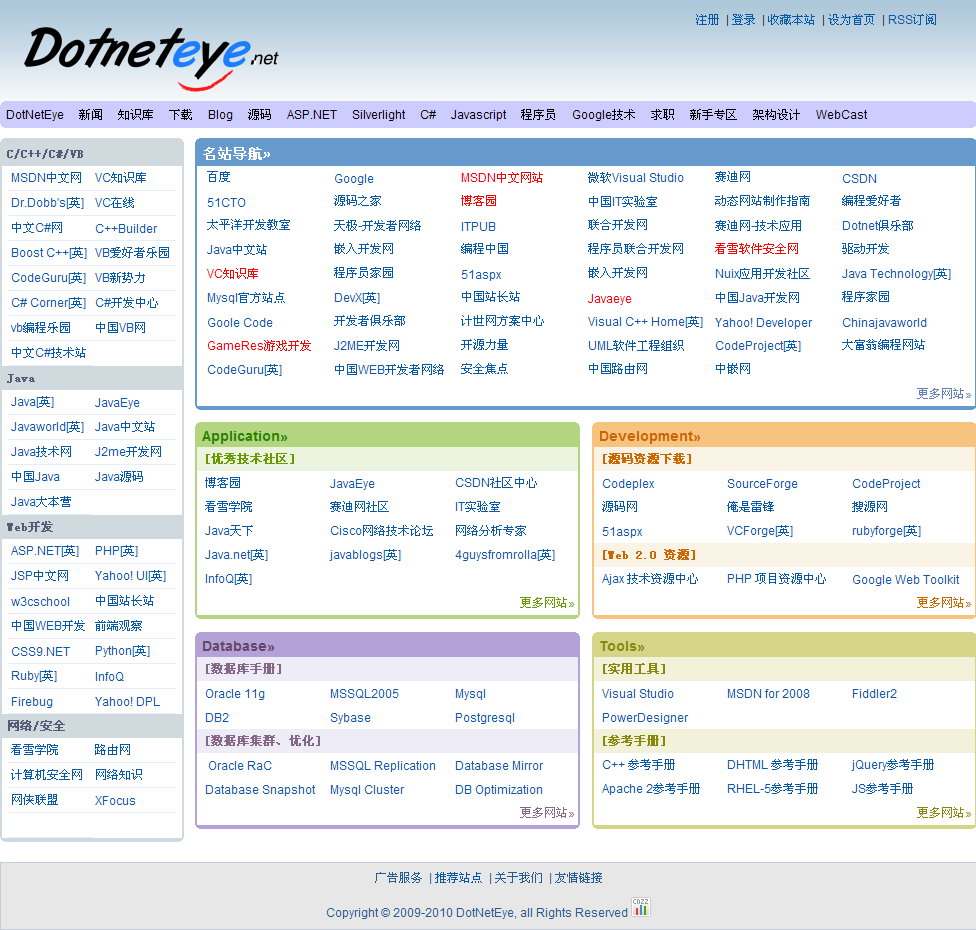Image resolution: width=976 pixels, height=930 pixels.
Task: Open 源码 navigation item
Action: [x=260, y=115]
